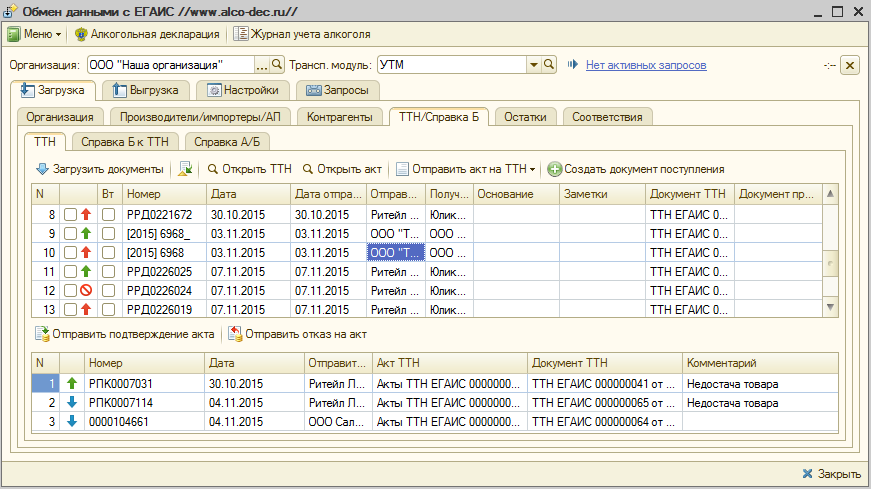Tick the first checkbox in row 8

click(70, 214)
